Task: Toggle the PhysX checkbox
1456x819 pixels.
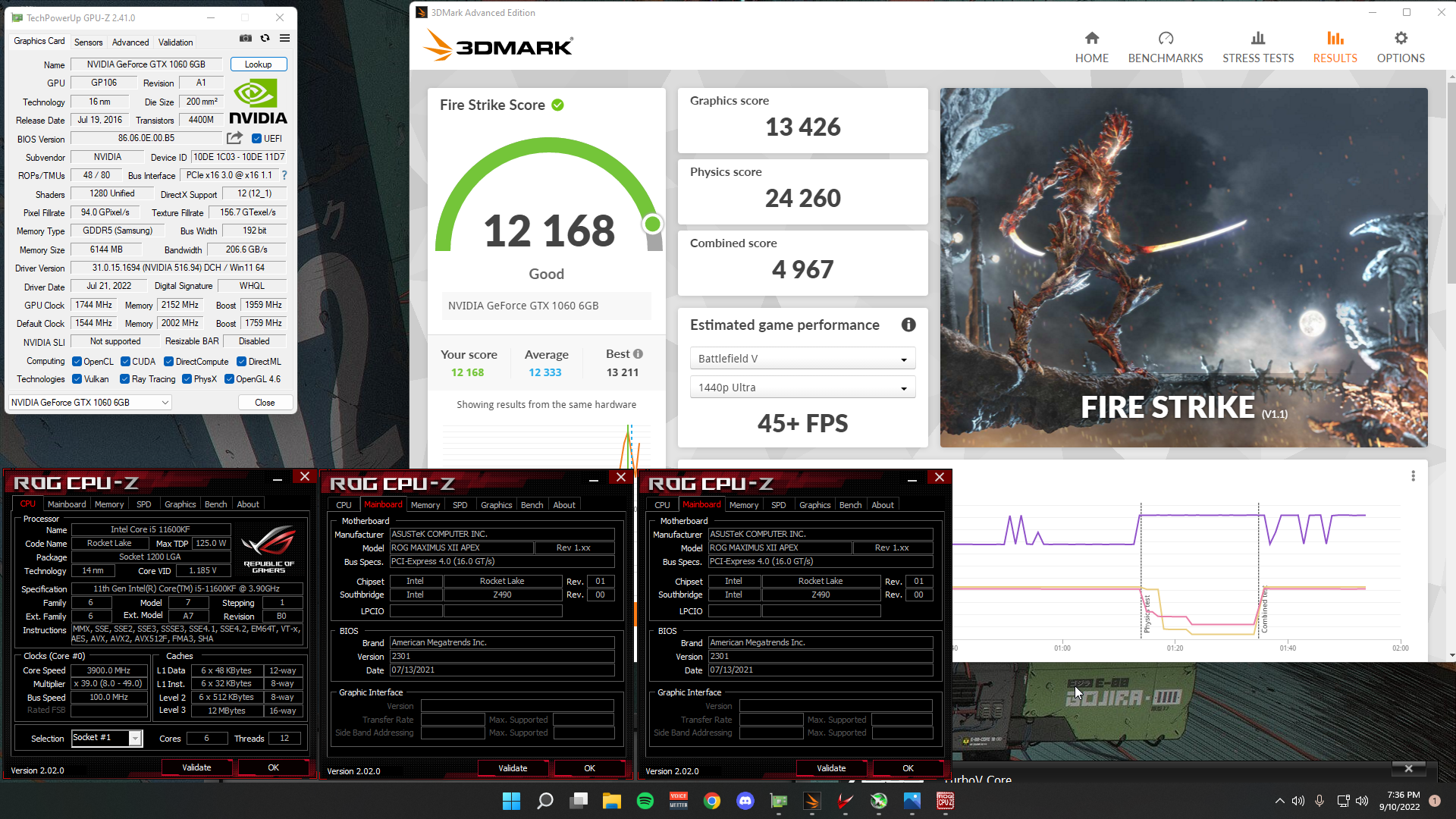Action: pos(187,379)
